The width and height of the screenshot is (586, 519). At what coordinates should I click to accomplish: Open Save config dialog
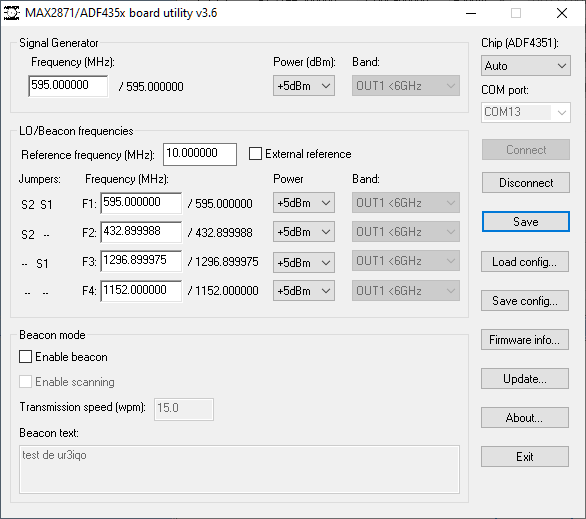coord(525,300)
